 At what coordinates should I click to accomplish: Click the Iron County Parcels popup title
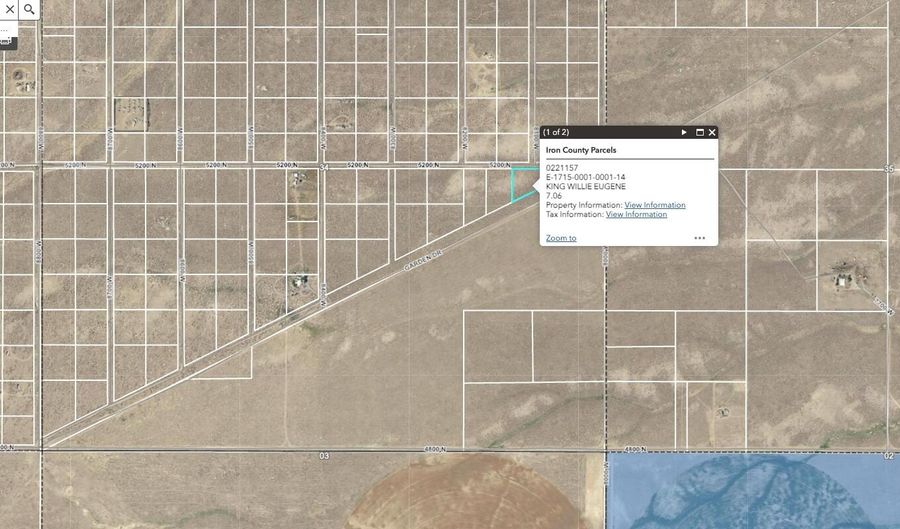[581, 150]
